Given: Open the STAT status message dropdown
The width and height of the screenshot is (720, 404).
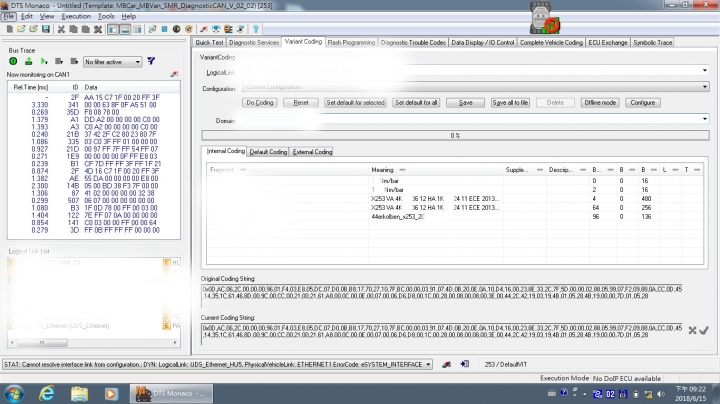Looking at the screenshot, I should [428, 365].
